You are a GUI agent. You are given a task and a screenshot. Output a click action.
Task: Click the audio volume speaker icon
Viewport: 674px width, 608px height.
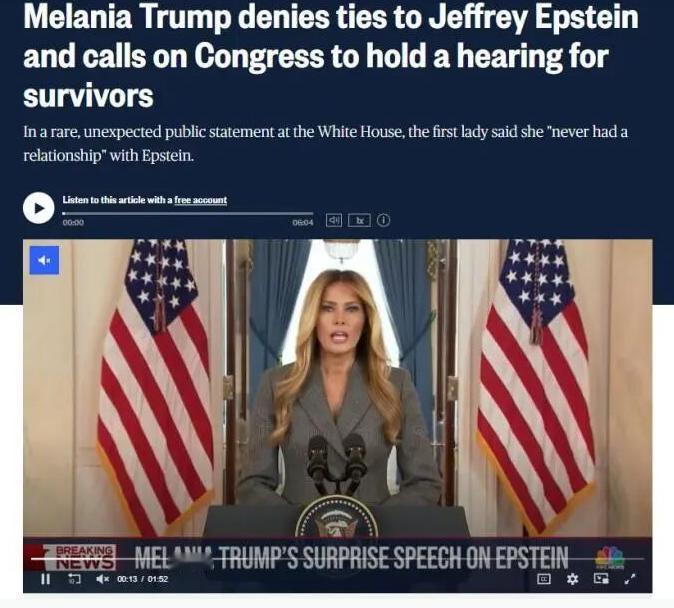coord(334,220)
